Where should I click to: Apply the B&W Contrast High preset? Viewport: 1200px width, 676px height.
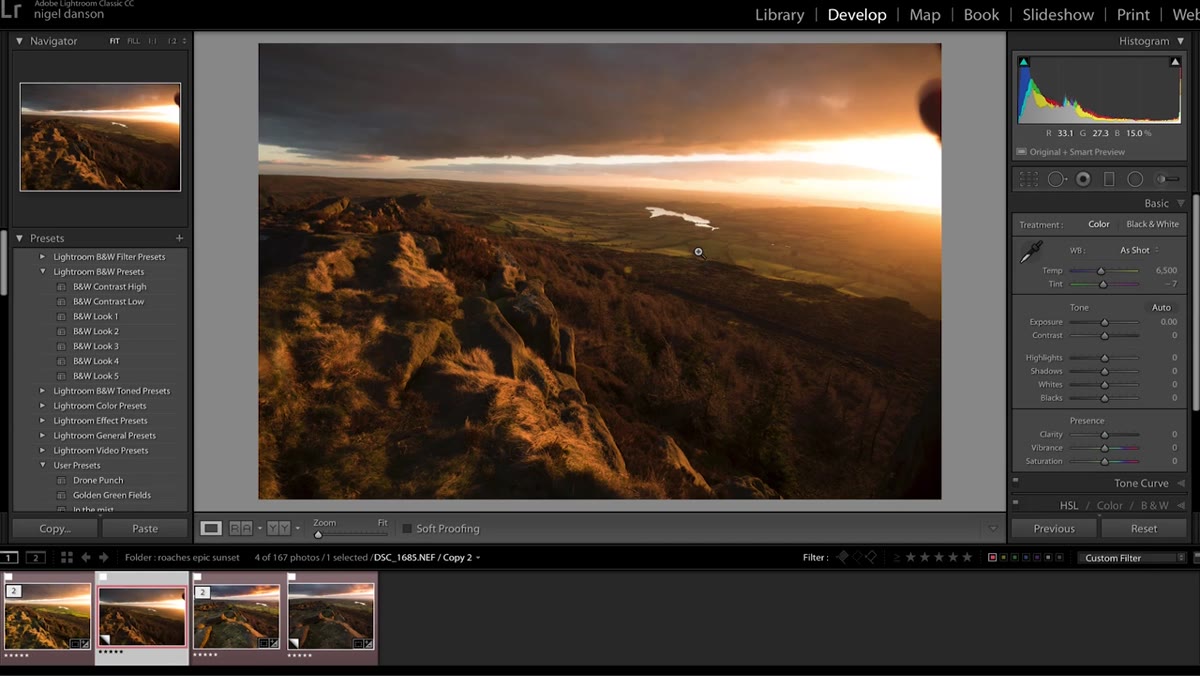109,287
